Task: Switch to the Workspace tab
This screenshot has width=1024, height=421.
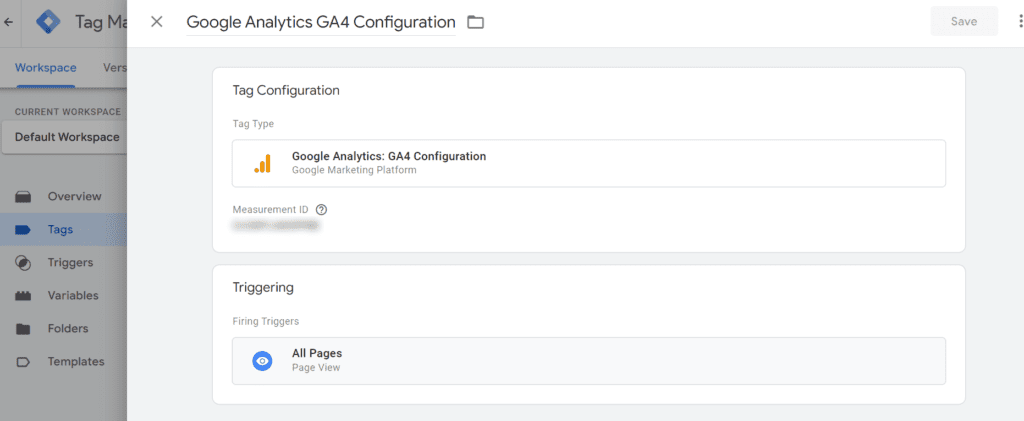Action: (x=45, y=68)
